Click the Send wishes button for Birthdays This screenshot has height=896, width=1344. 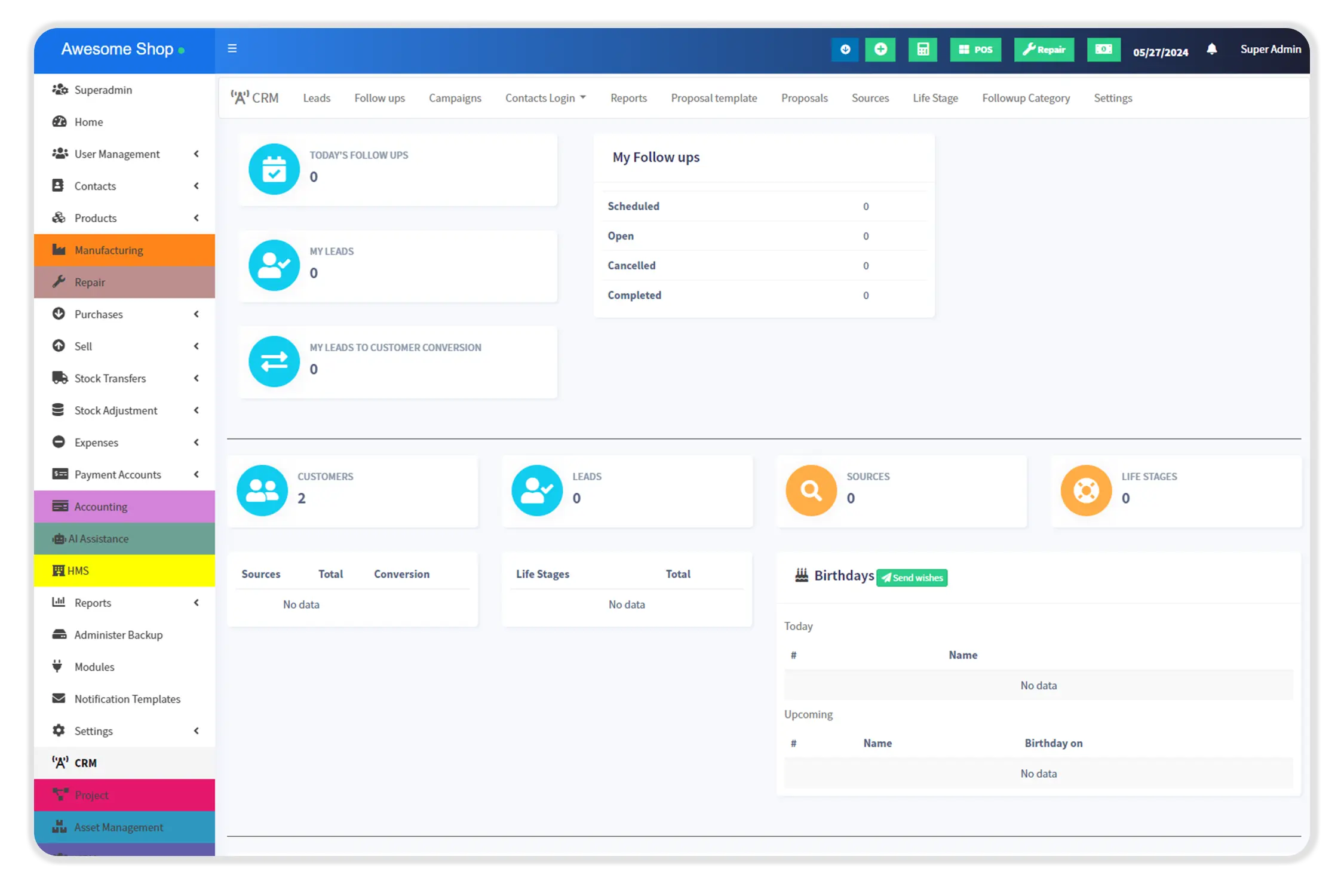(x=912, y=577)
